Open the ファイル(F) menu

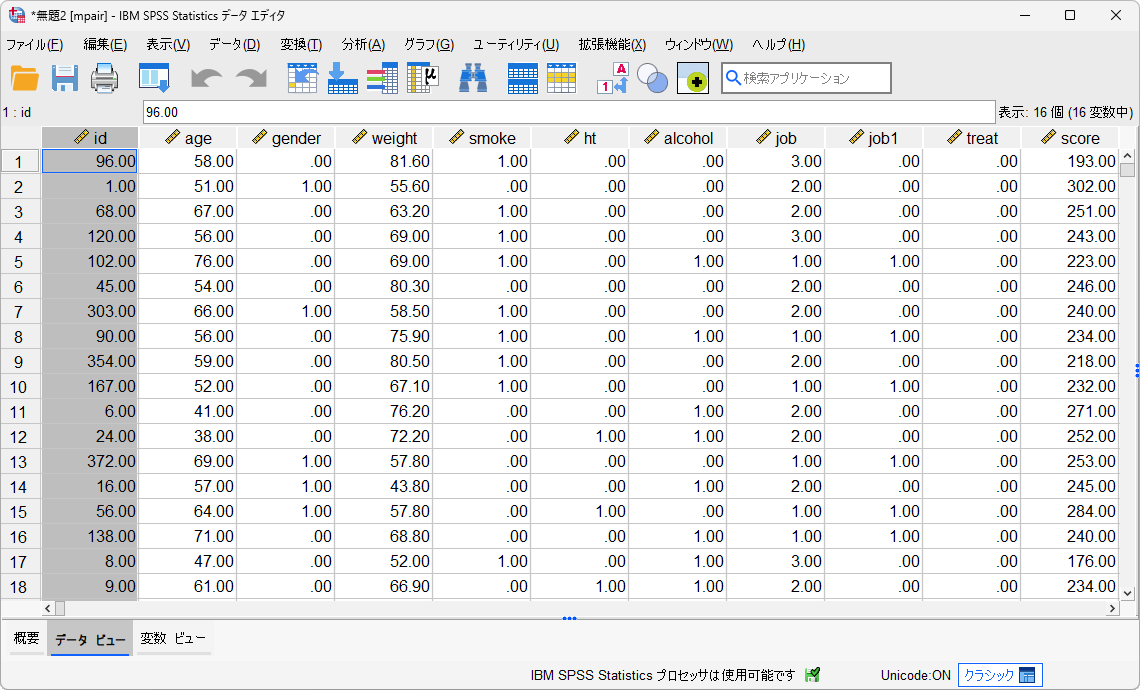tap(34, 44)
